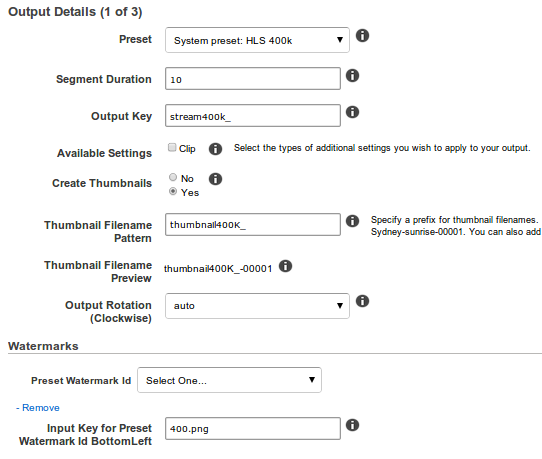
Task: Open the Output Rotation auto dropdown
Action: 257,306
